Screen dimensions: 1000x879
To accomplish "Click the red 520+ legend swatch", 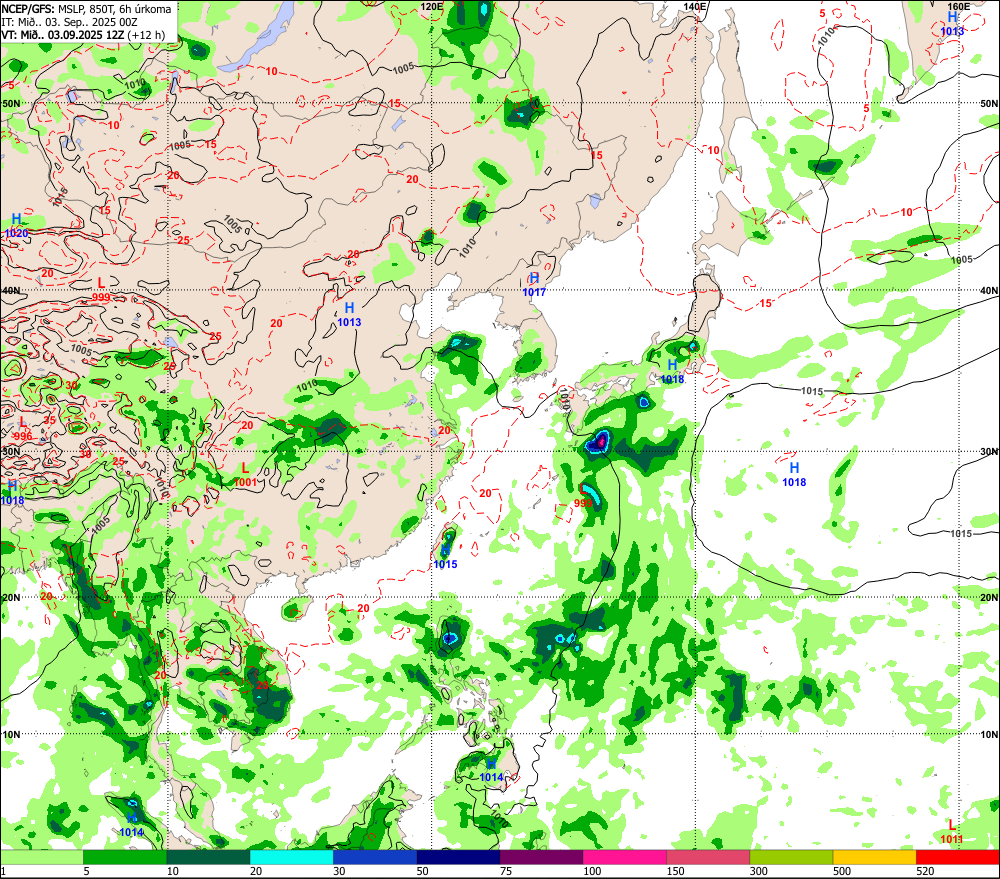I will 958,857.
